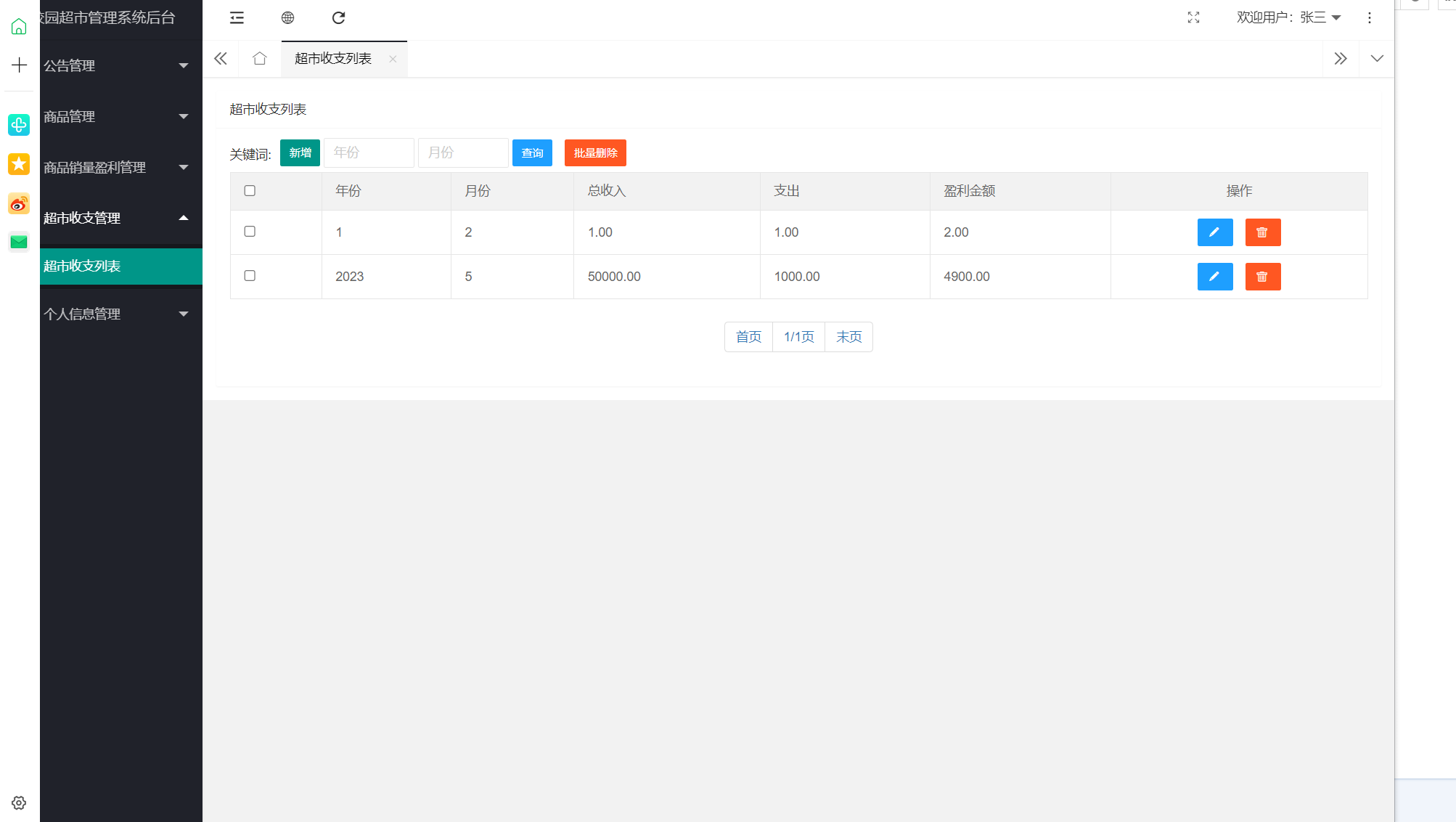The width and height of the screenshot is (1456, 822).
Task: Toggle the fullscreen icon
Action: [x=1193, y=17]
